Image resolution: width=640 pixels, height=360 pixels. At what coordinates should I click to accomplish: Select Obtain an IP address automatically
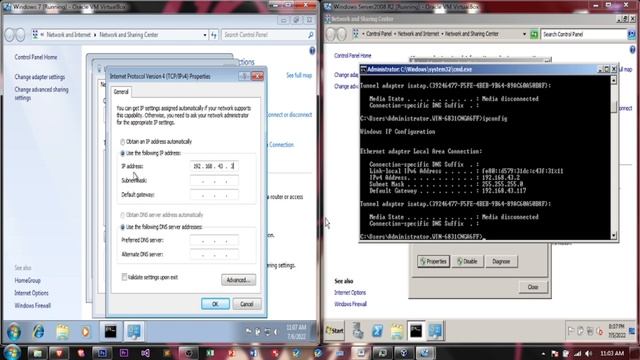click(x=122, y=142)
